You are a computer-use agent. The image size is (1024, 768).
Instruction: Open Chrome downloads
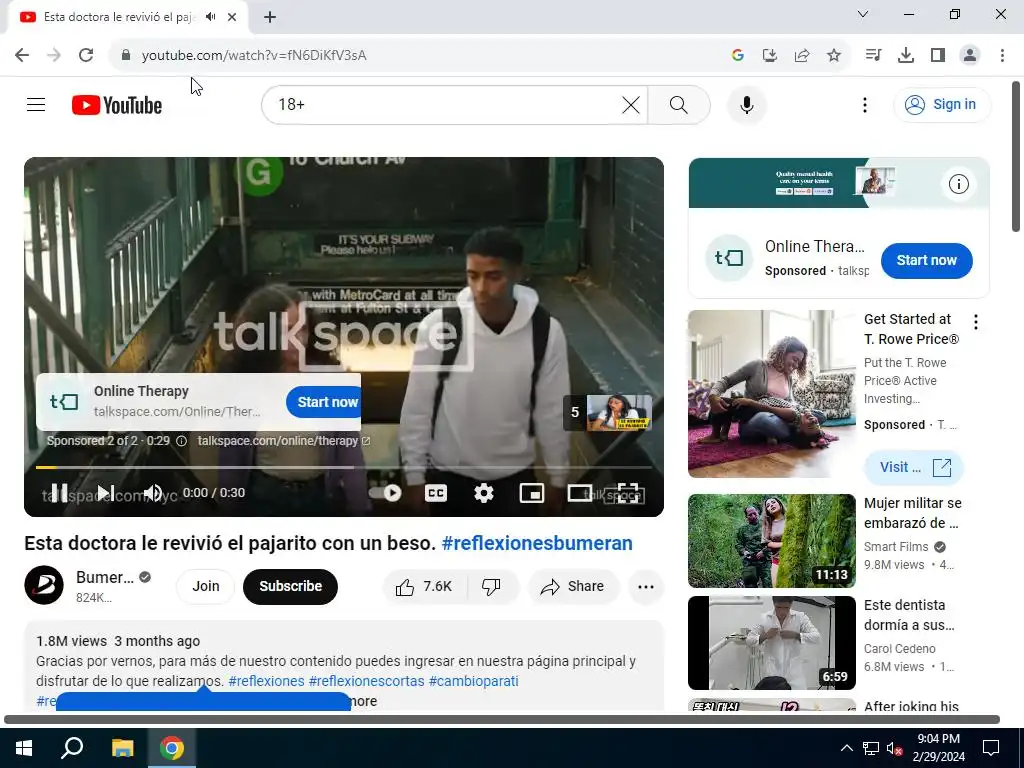click(905, 55)
